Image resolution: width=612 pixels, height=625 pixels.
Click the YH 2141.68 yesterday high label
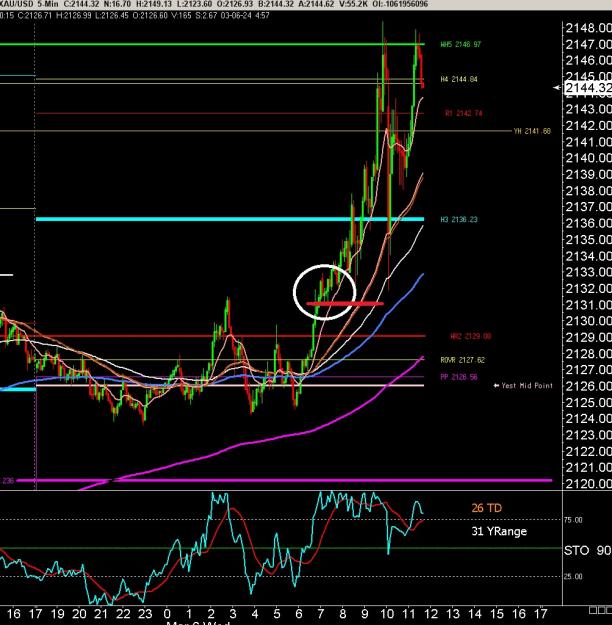point(532,131)
